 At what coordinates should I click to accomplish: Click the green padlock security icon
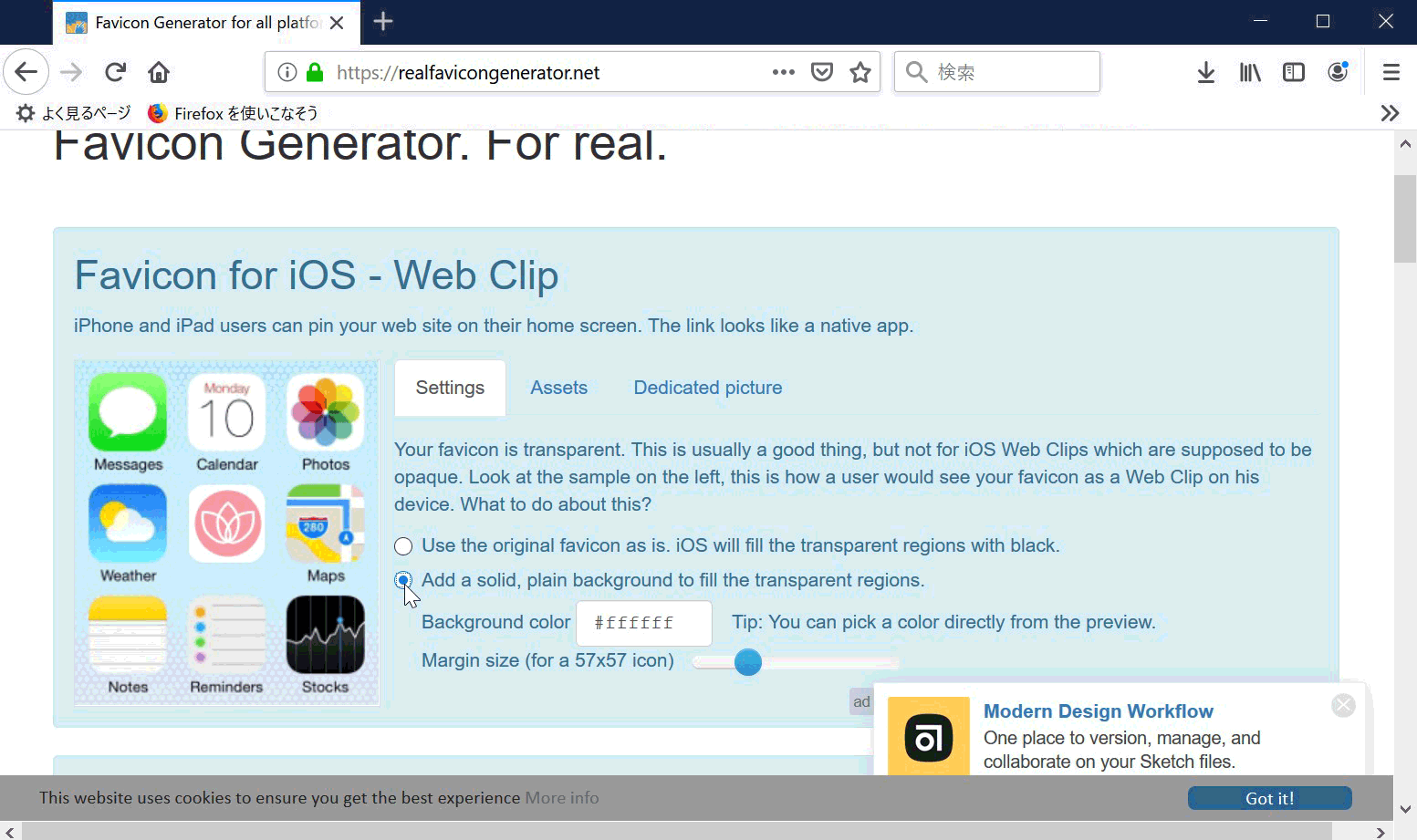point(315,72)
